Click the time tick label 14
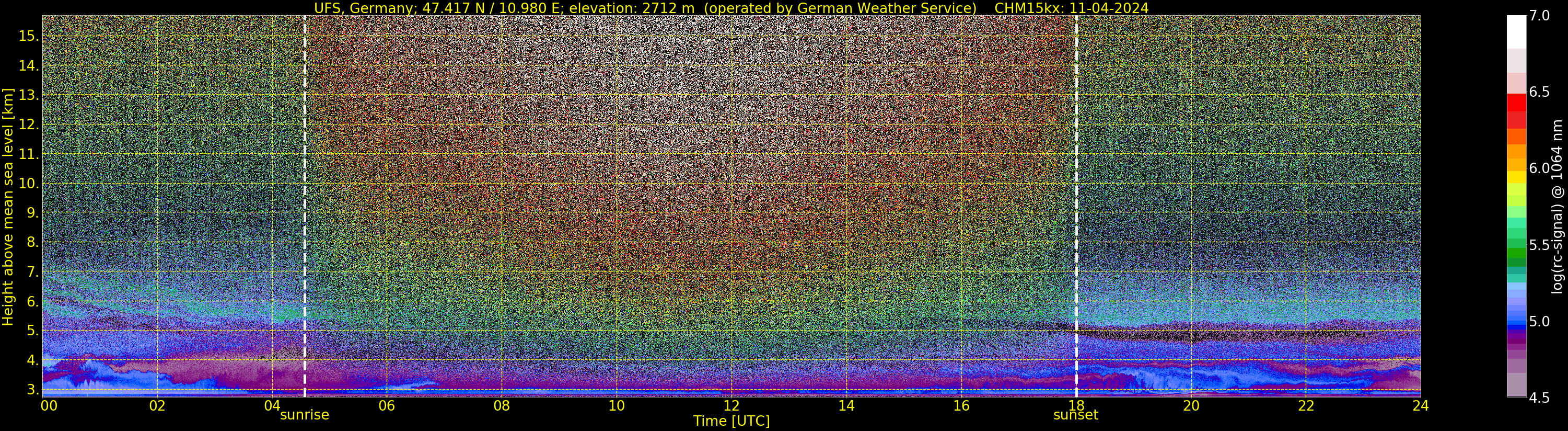Viewport: 1568px width, 431px height. (x=846, y=405)
